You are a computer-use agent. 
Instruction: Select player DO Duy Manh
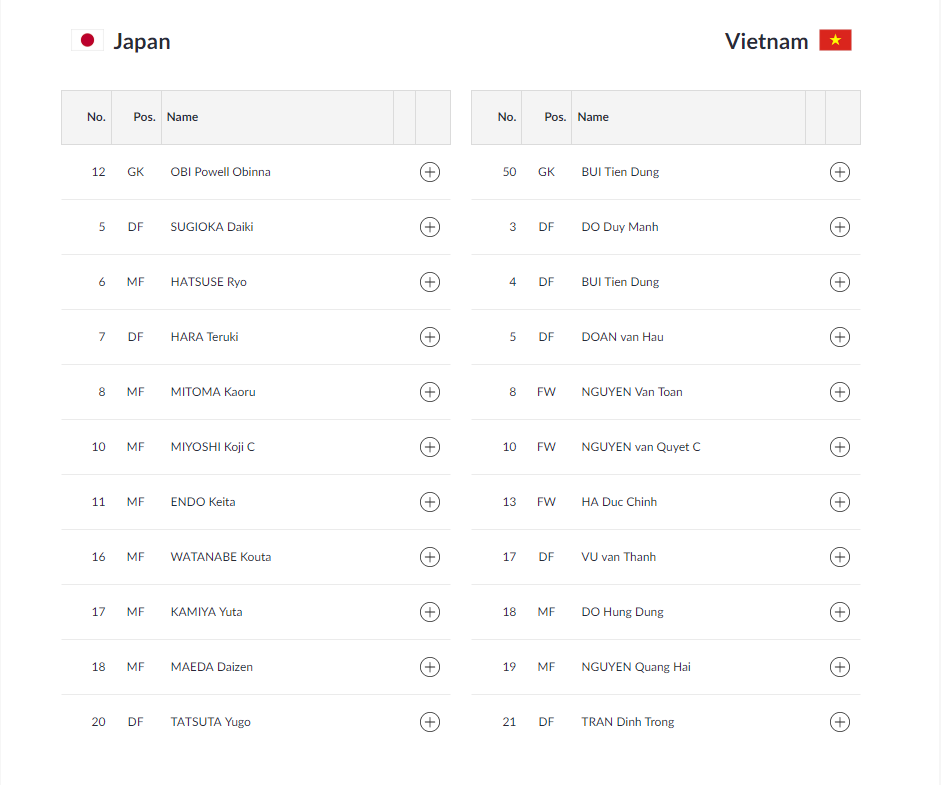[x=619, y=227]
